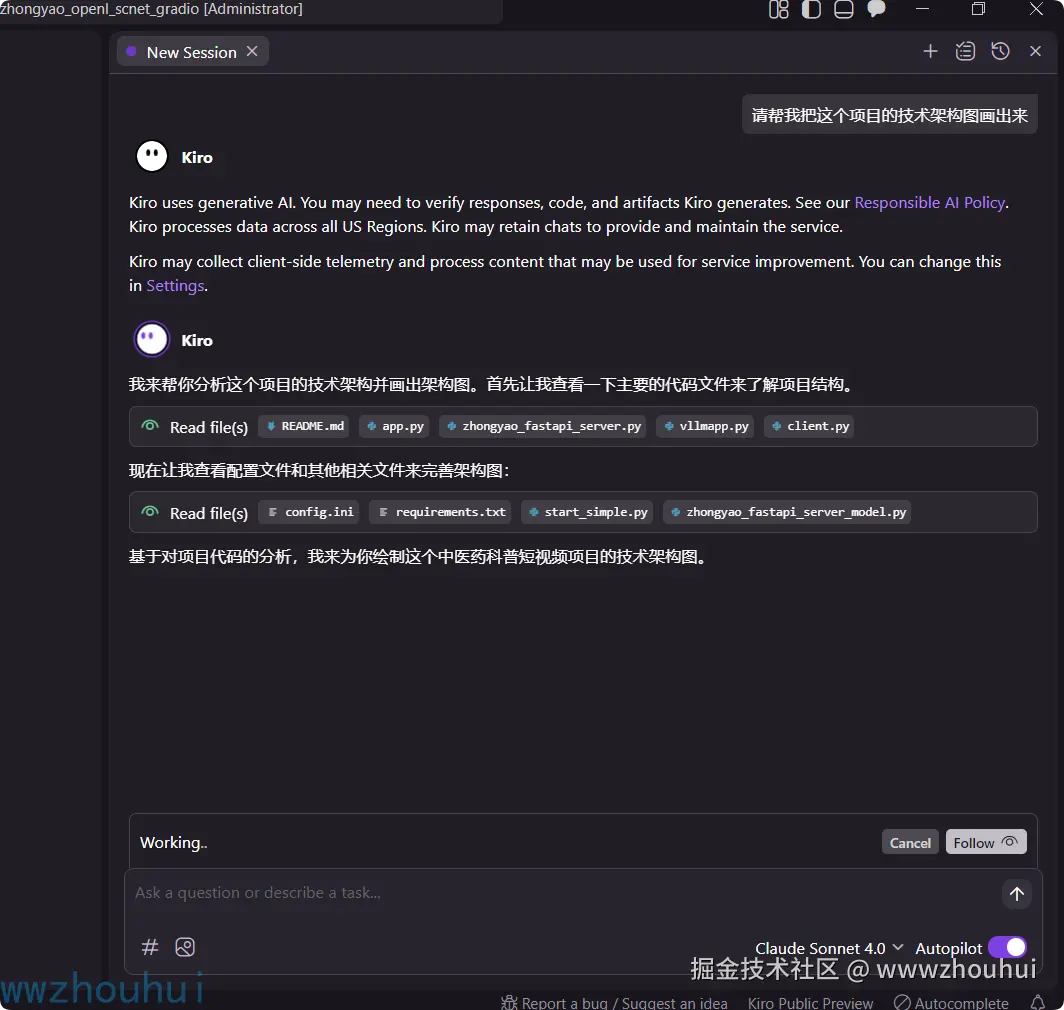The image size is (1064, 1010).
Task: Turn off the Autopilot switch
Action: pos(1007,947)
